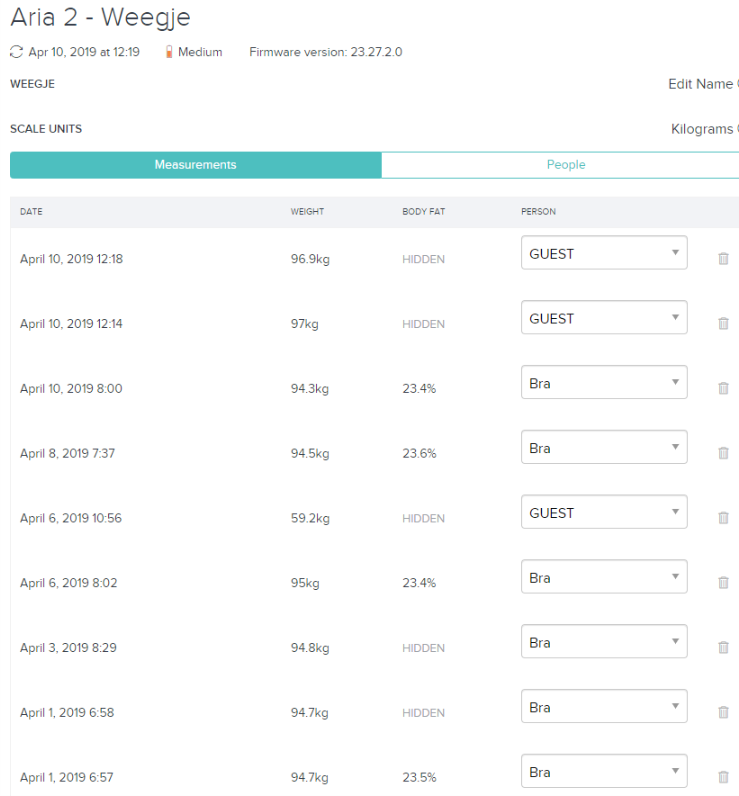Delete the April 10, 2019 8:00 measurement

click(x=723, y=388)
